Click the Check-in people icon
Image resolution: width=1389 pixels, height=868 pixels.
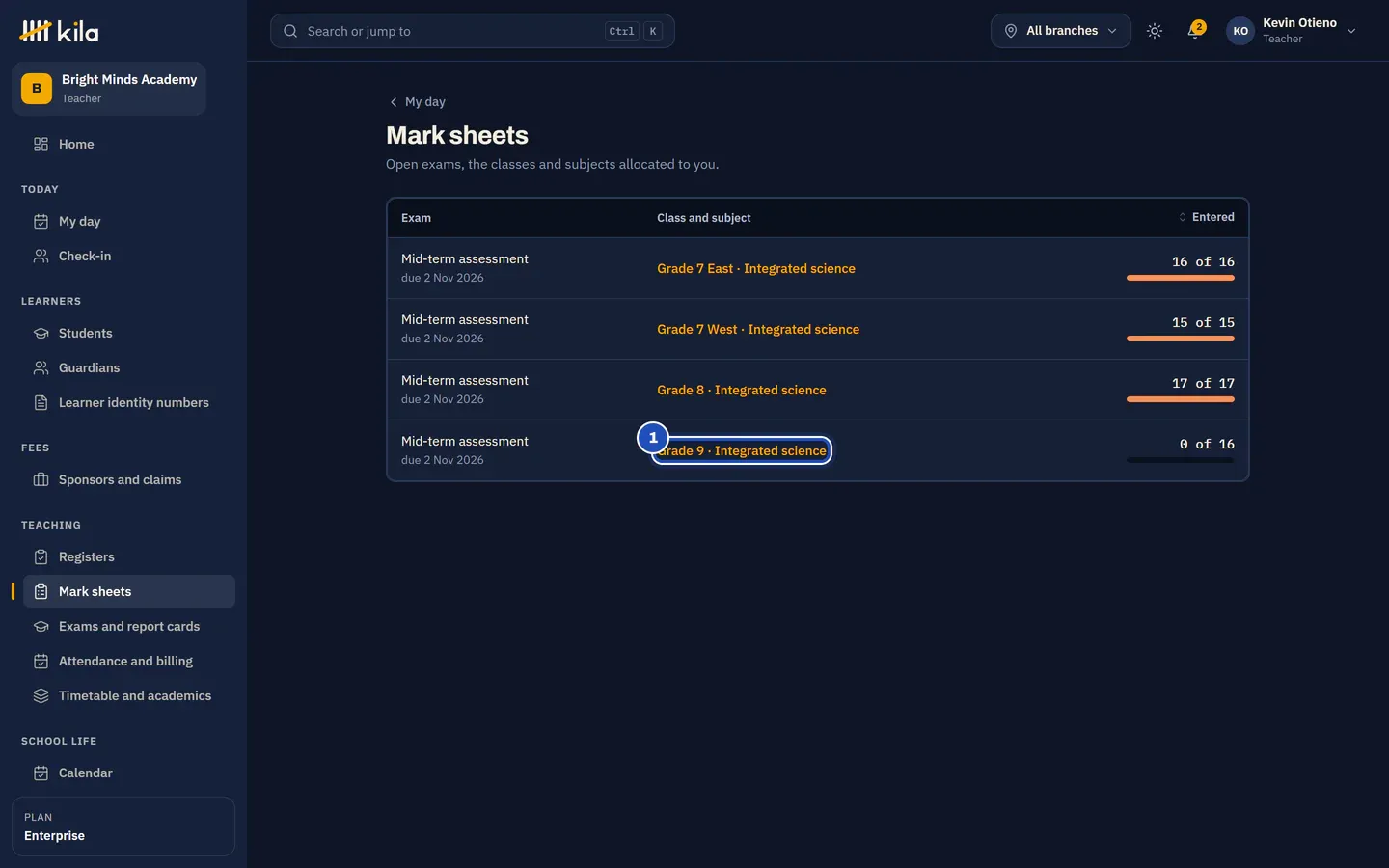pyautogui.click(x=41, y=256)
